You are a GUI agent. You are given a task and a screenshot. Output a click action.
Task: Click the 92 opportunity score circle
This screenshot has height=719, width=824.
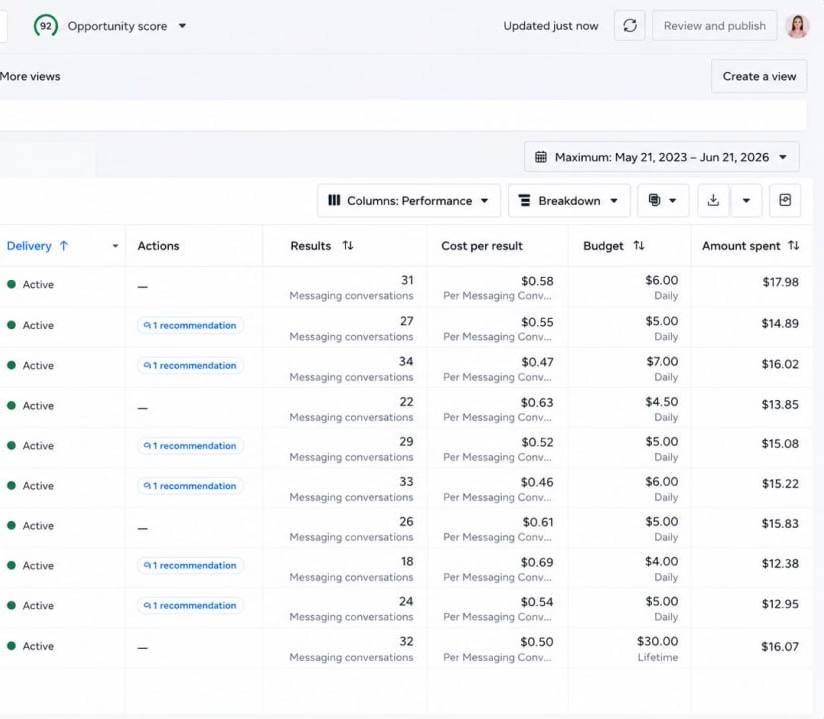click(46, 26)
